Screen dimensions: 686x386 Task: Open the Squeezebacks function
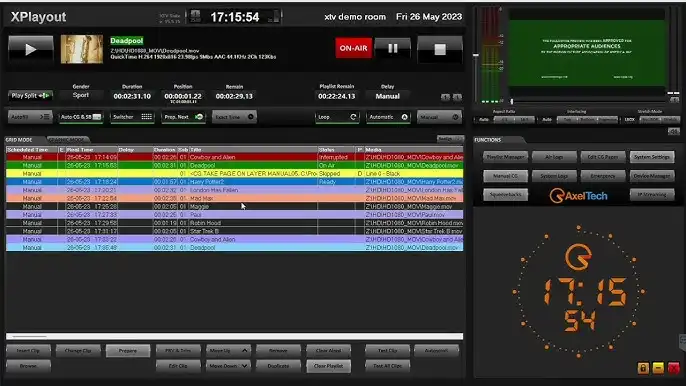tap(505, 194)
